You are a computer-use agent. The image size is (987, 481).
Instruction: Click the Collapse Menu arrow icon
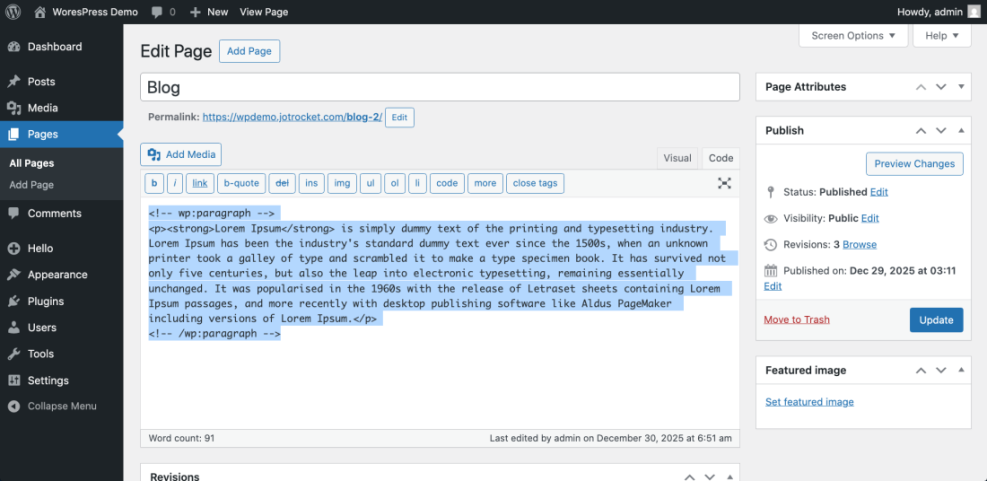14,407
